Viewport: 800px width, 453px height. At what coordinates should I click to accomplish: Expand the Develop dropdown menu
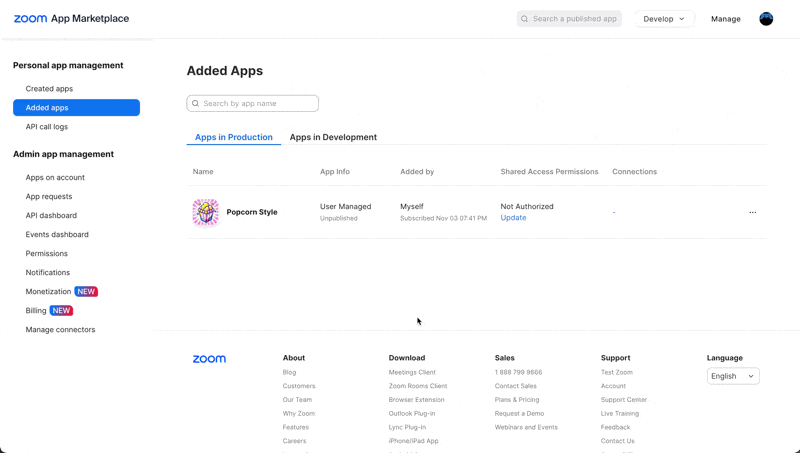tap(664, 19)
